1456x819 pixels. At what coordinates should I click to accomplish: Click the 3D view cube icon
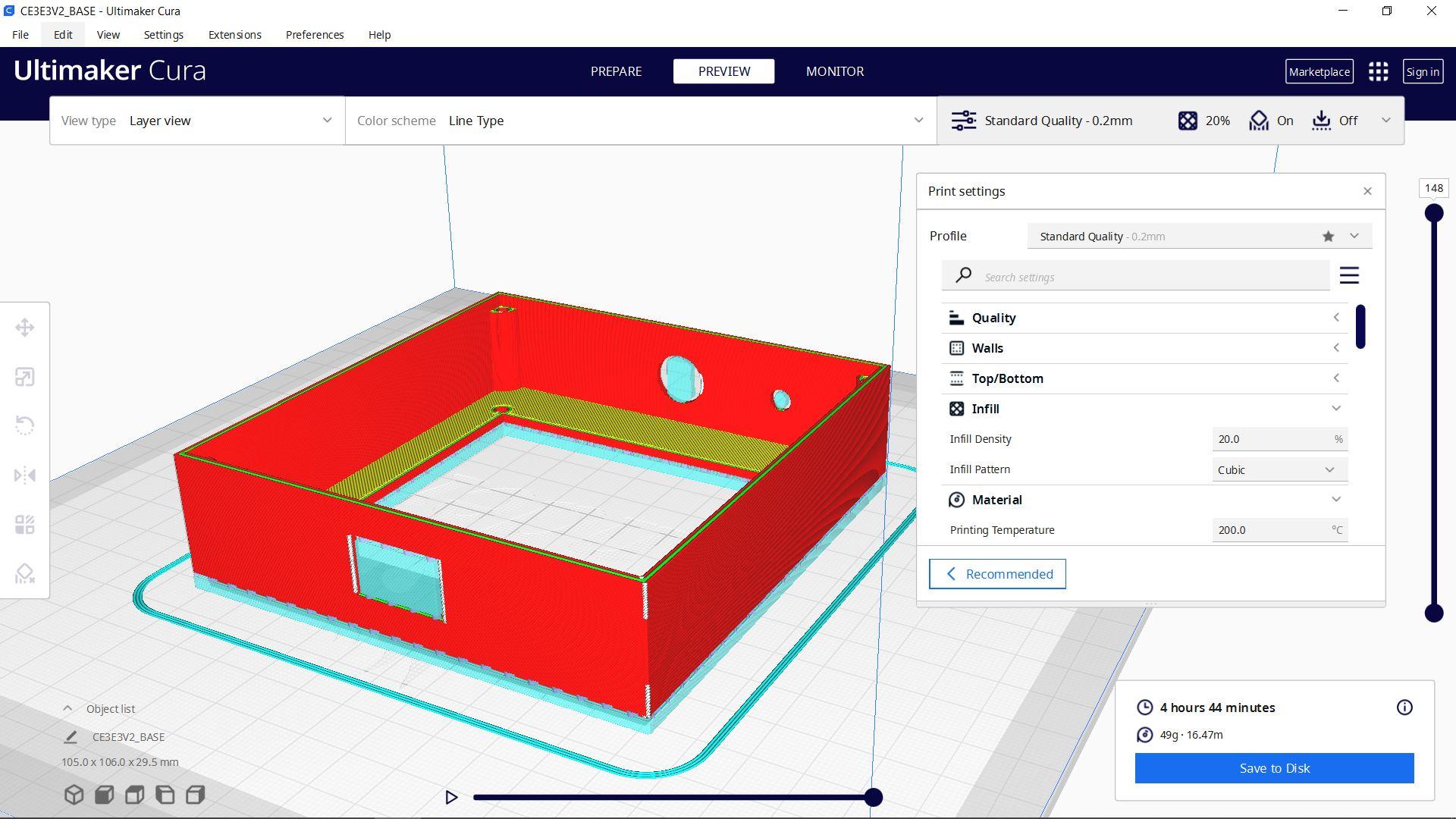click(74, 794)
